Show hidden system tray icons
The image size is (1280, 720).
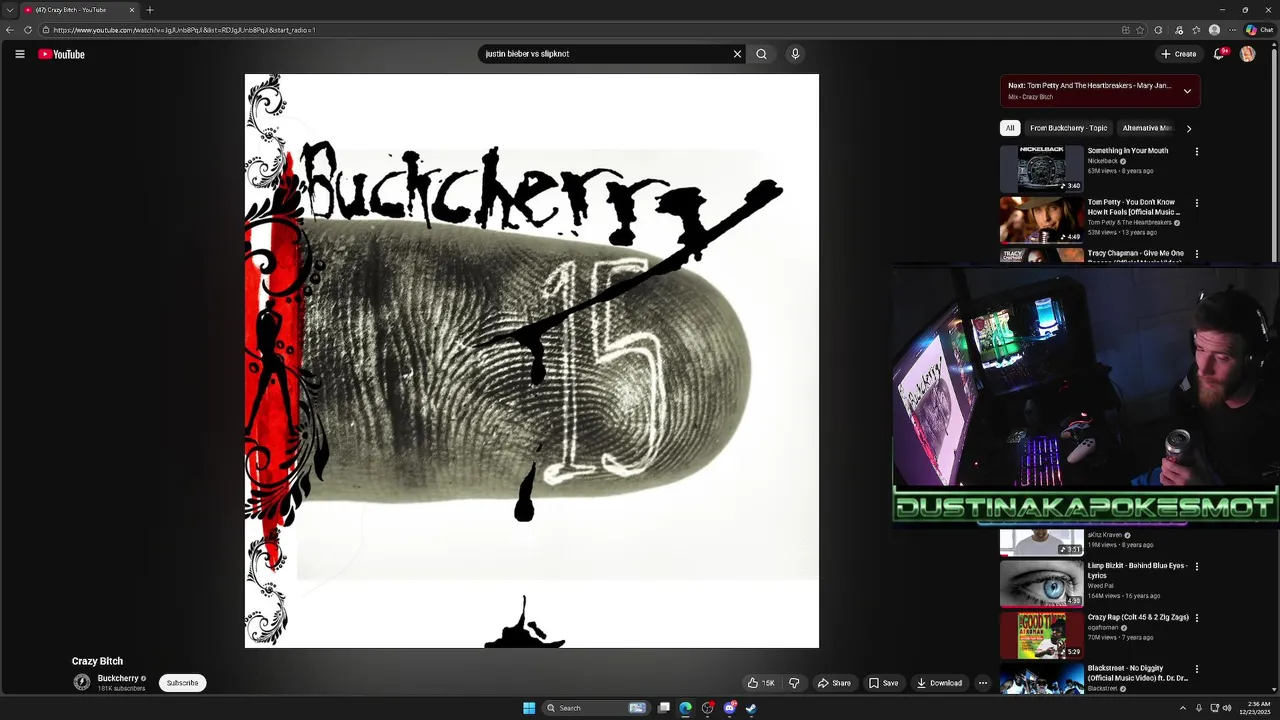point(1182,708)
